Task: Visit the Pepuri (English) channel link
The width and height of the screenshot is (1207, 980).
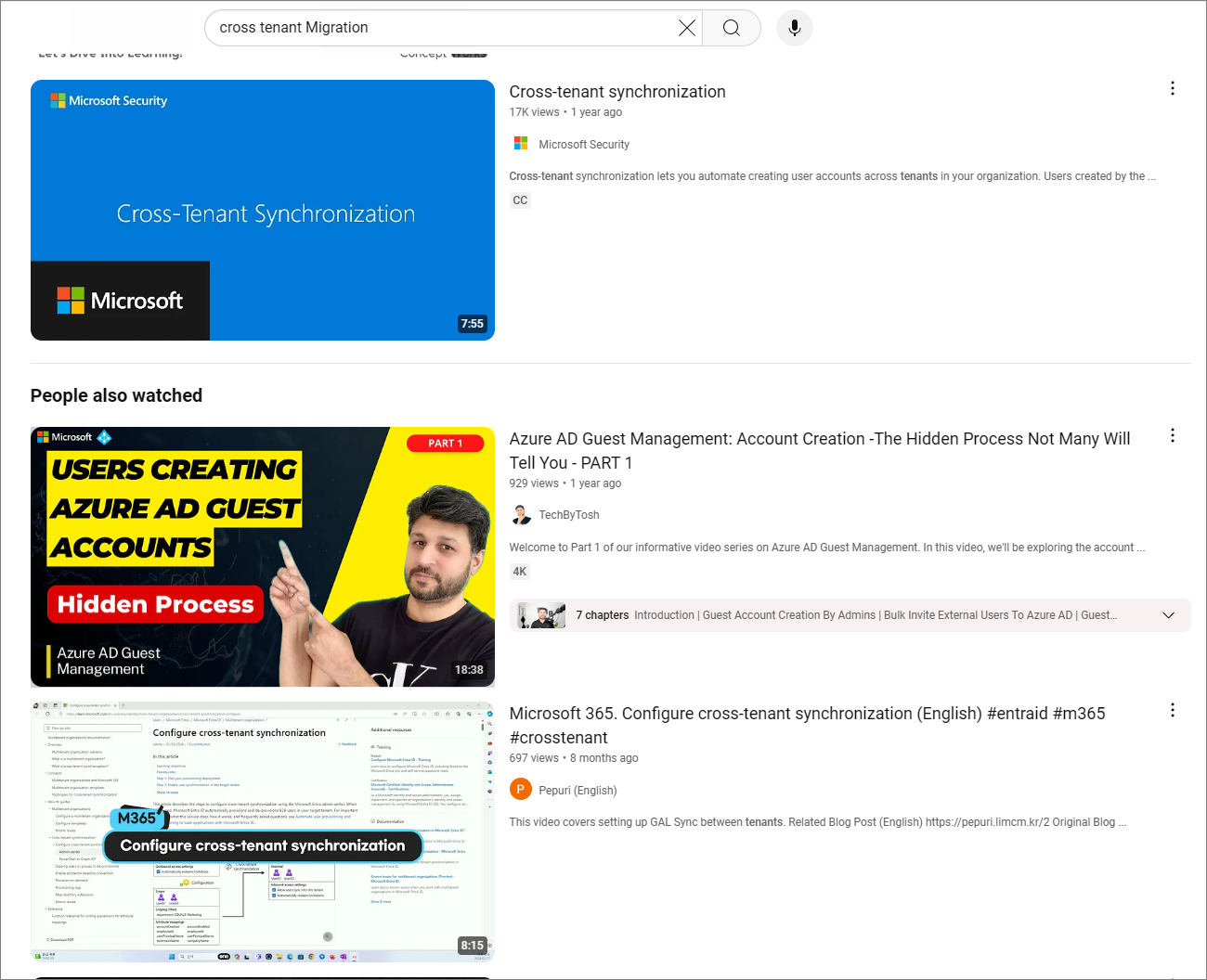Action: pyautogui.click(x=578, y=791)
